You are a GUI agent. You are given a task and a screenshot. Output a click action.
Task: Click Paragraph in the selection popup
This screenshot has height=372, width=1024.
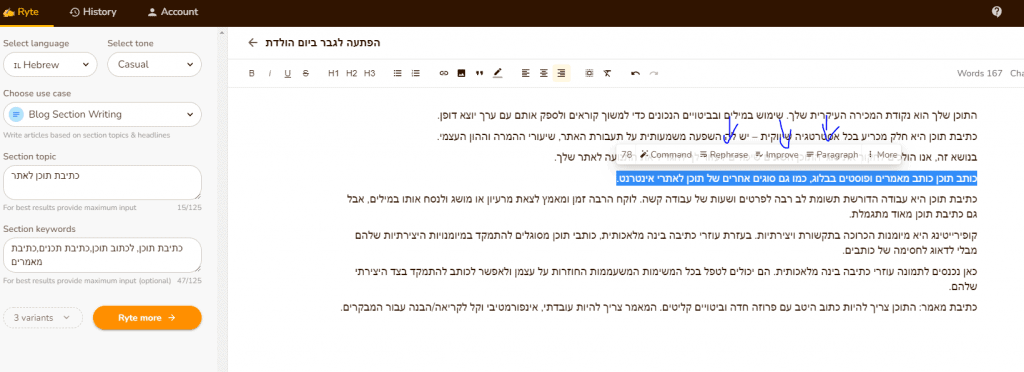pos(833,155)
